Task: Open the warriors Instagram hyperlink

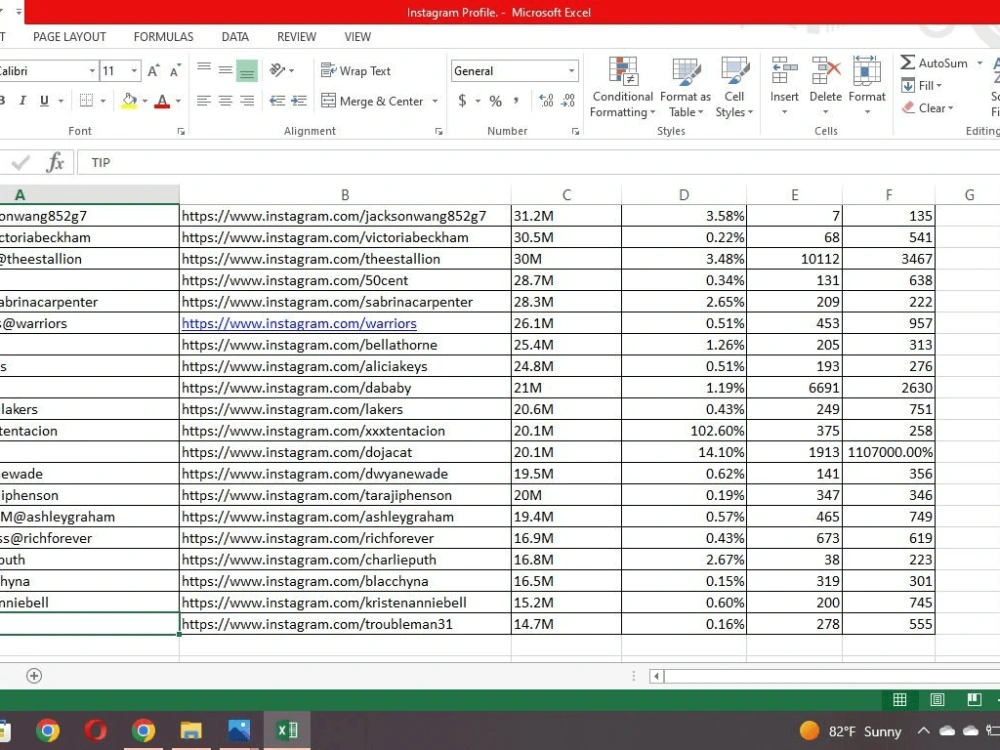Action: coord(299,323)
